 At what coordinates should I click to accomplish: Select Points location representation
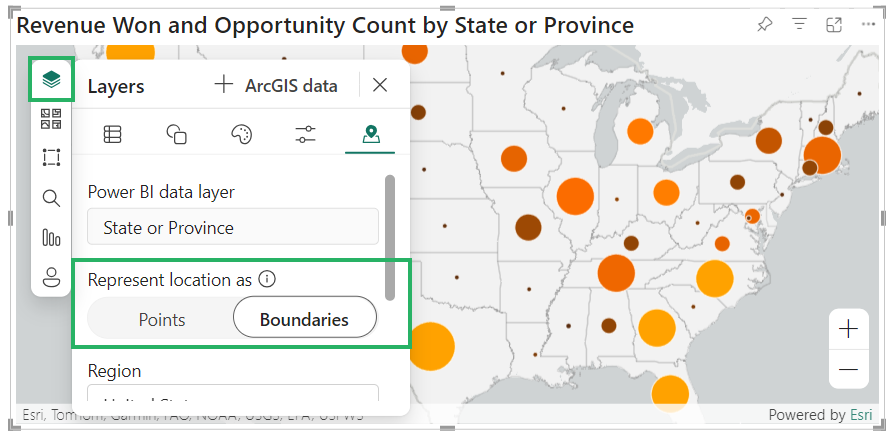(x=162, y=320)
